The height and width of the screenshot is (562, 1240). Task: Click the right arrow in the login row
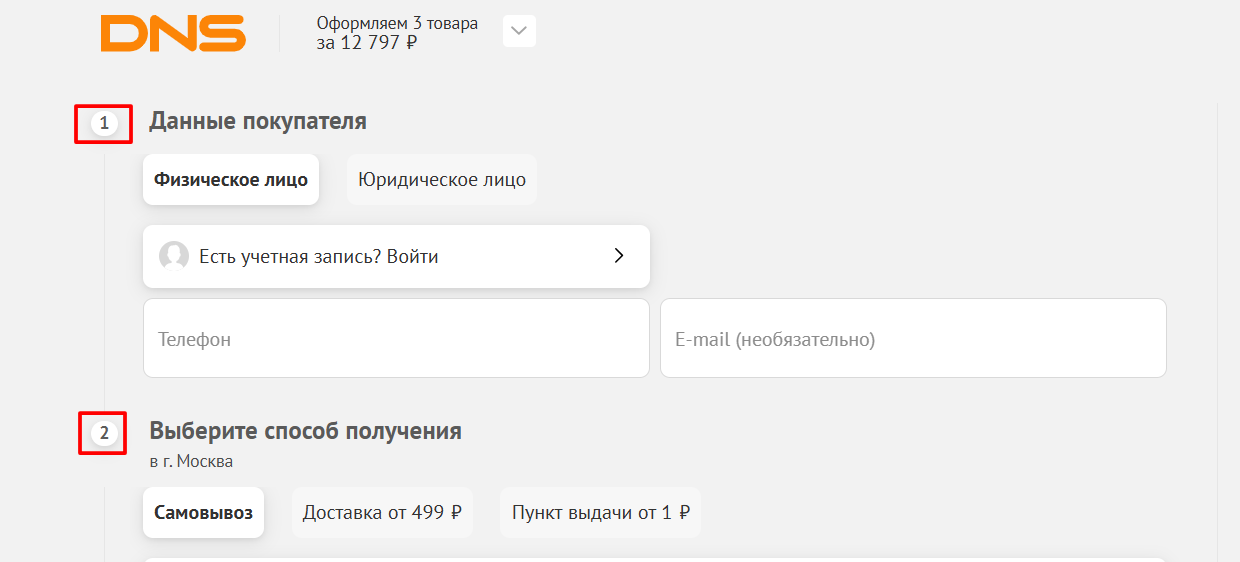click(x=619, y=256)
